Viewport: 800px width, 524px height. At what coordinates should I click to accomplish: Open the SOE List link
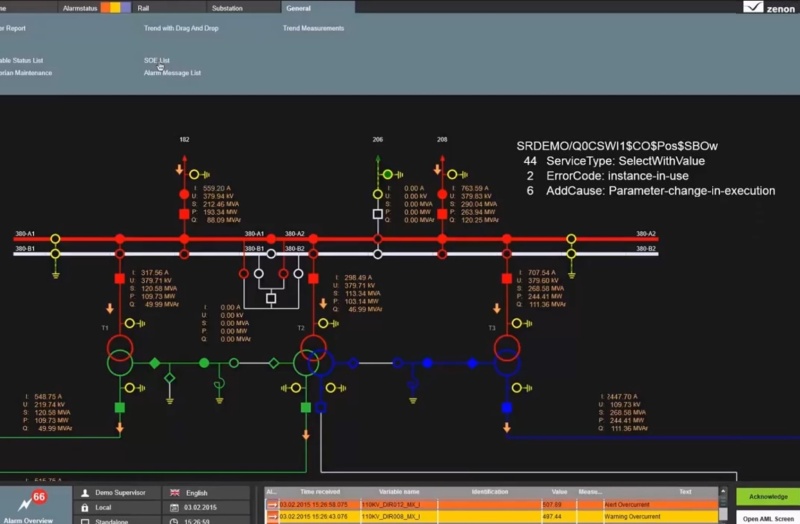click(157, 60)
